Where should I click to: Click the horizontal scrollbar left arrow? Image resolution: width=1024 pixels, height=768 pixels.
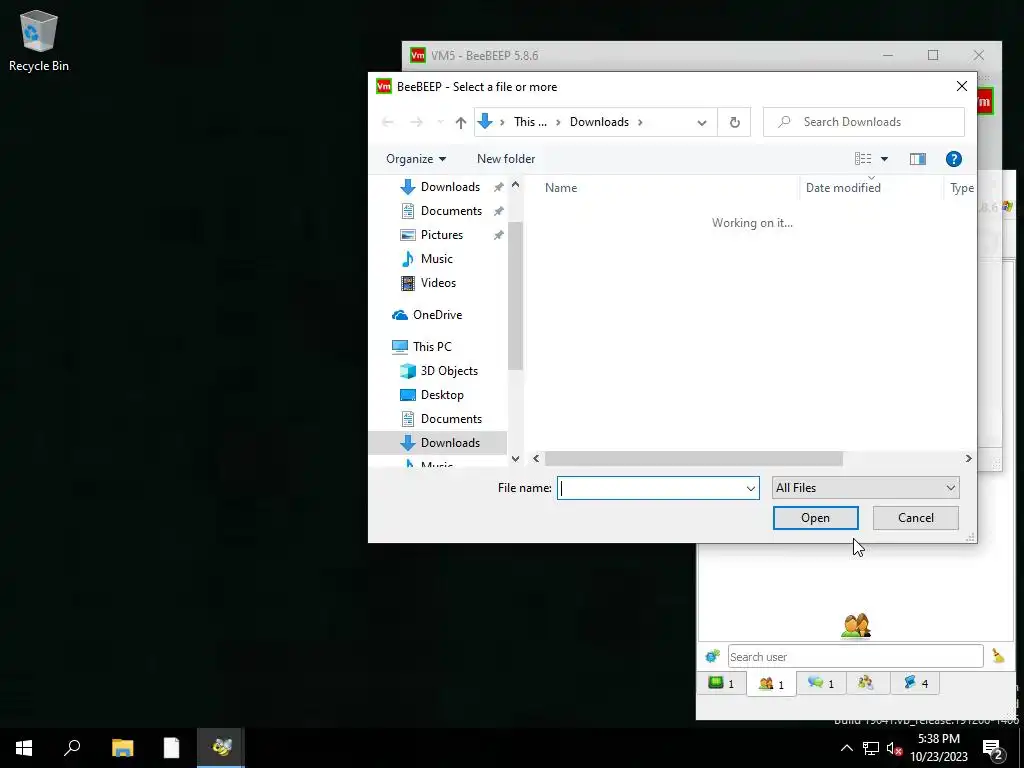point(536,458)
